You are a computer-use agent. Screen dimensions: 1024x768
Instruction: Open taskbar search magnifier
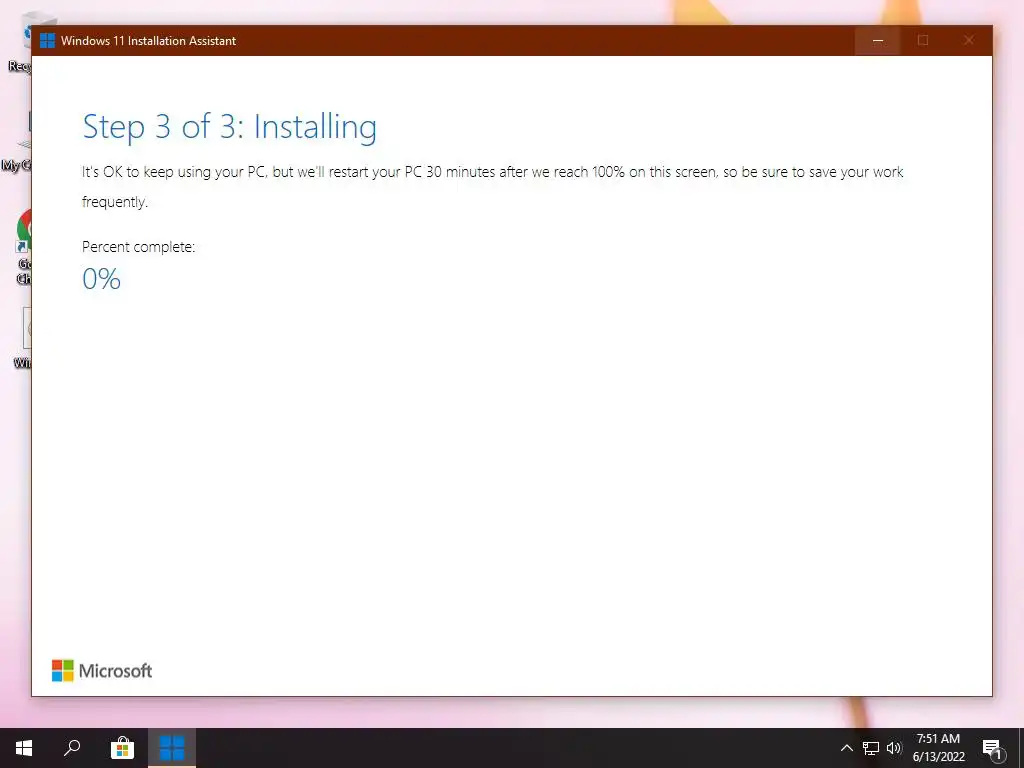72,748
